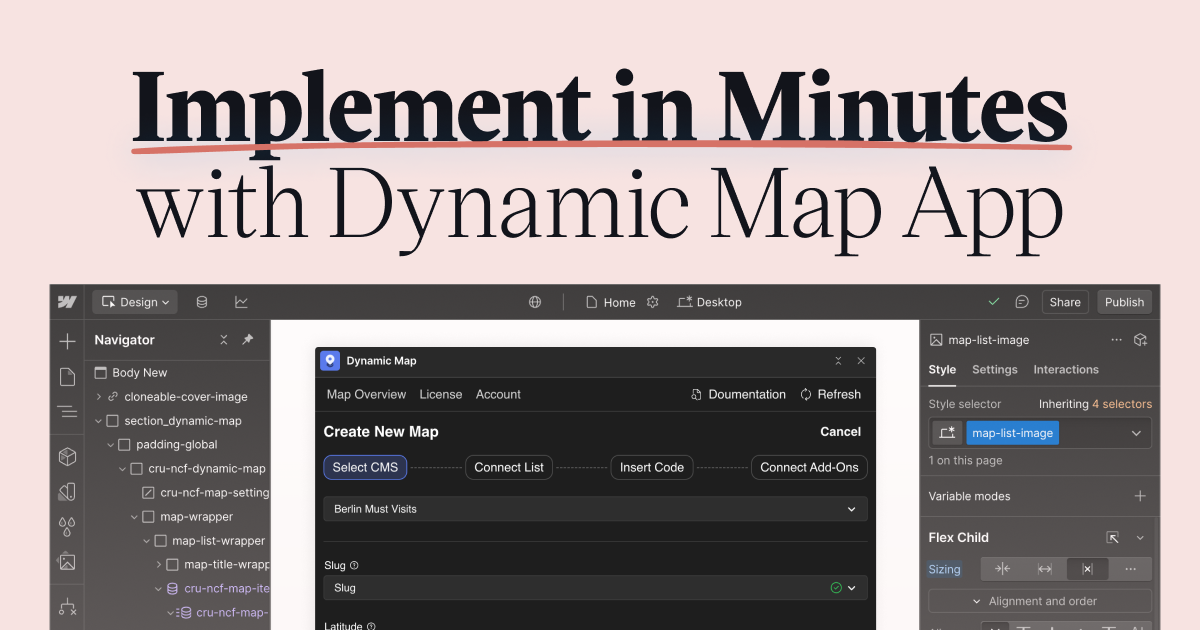This screenshot has width=1200, height=630.
Task: Set Sizing to fixed in Flex Child
Action: [x=1088, y=569]
